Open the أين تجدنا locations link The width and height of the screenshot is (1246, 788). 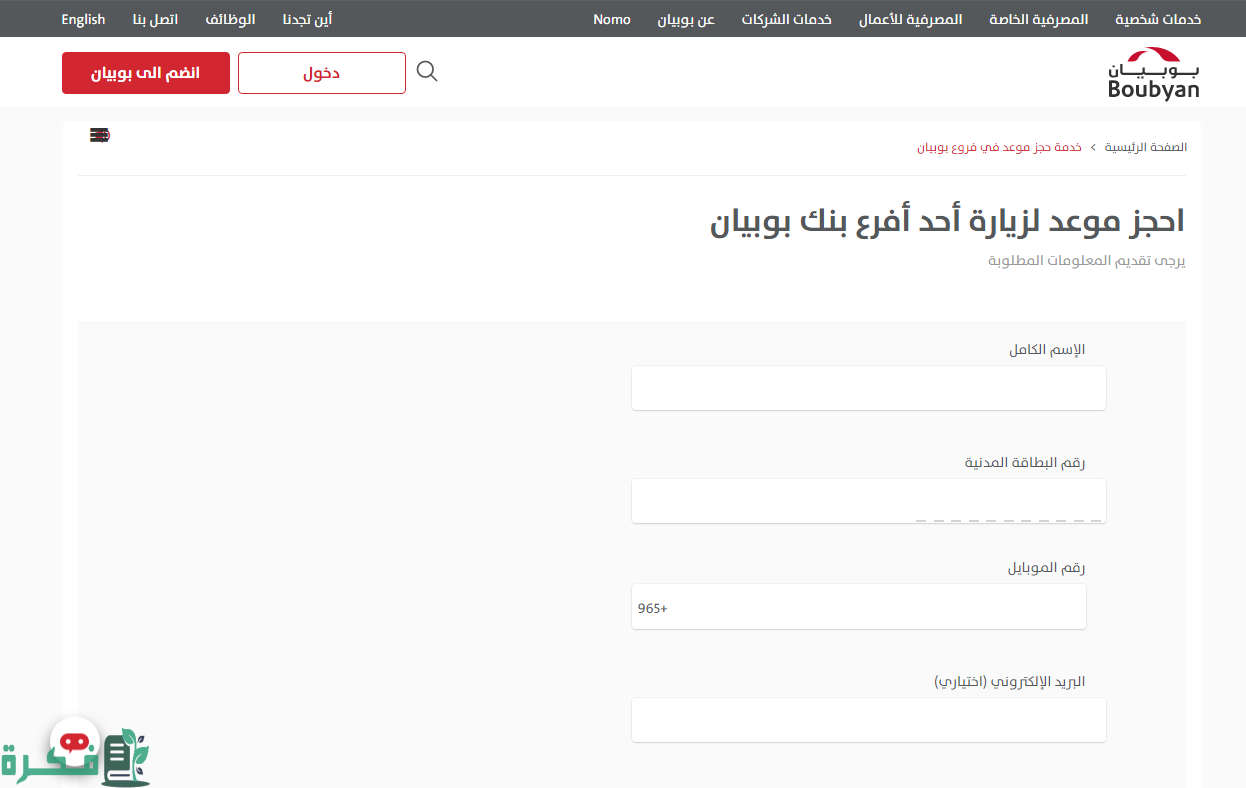[307, 19]
